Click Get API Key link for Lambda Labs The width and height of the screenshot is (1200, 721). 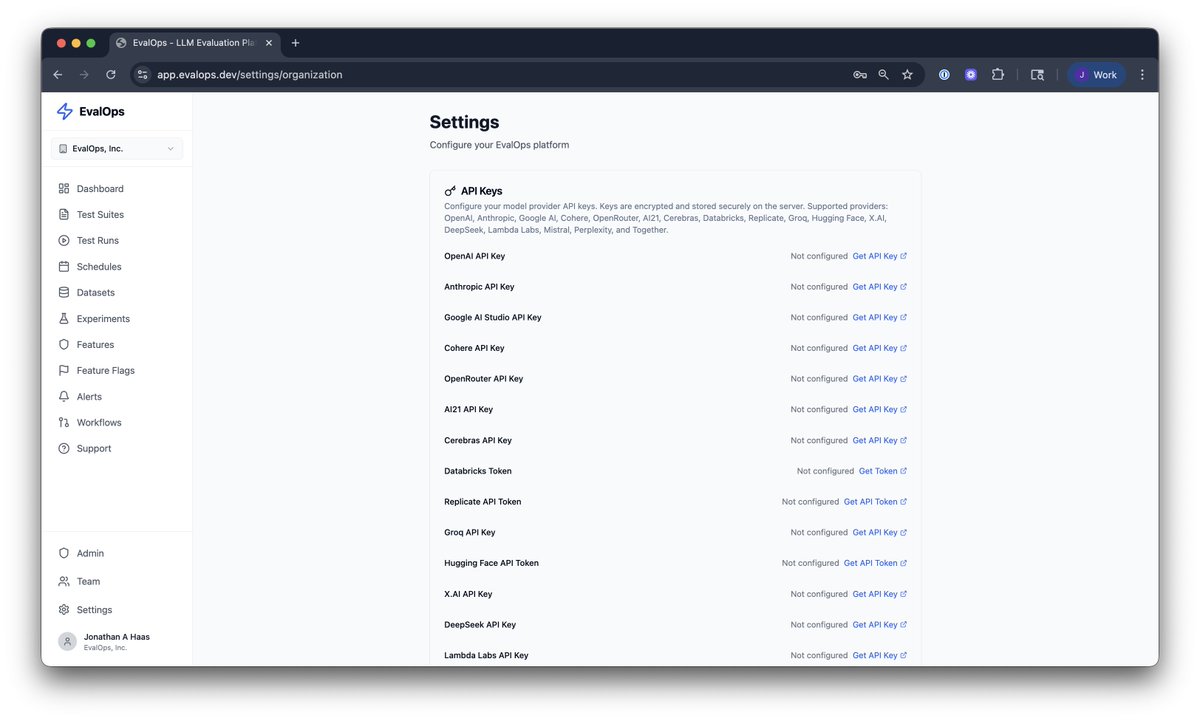(x=879, y=656)
